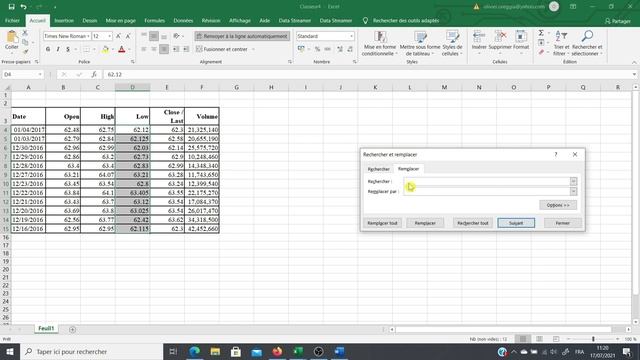
Task: Undo the last action from title bar
Action: coord(24,7)
